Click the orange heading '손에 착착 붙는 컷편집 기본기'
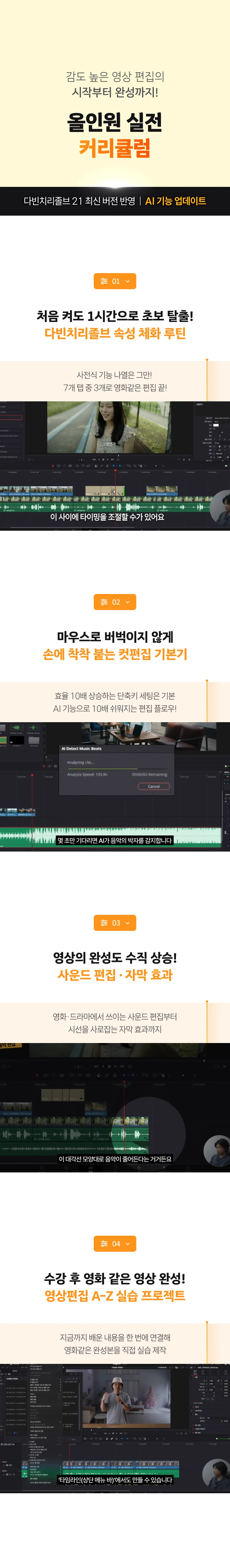 [115, 654]
